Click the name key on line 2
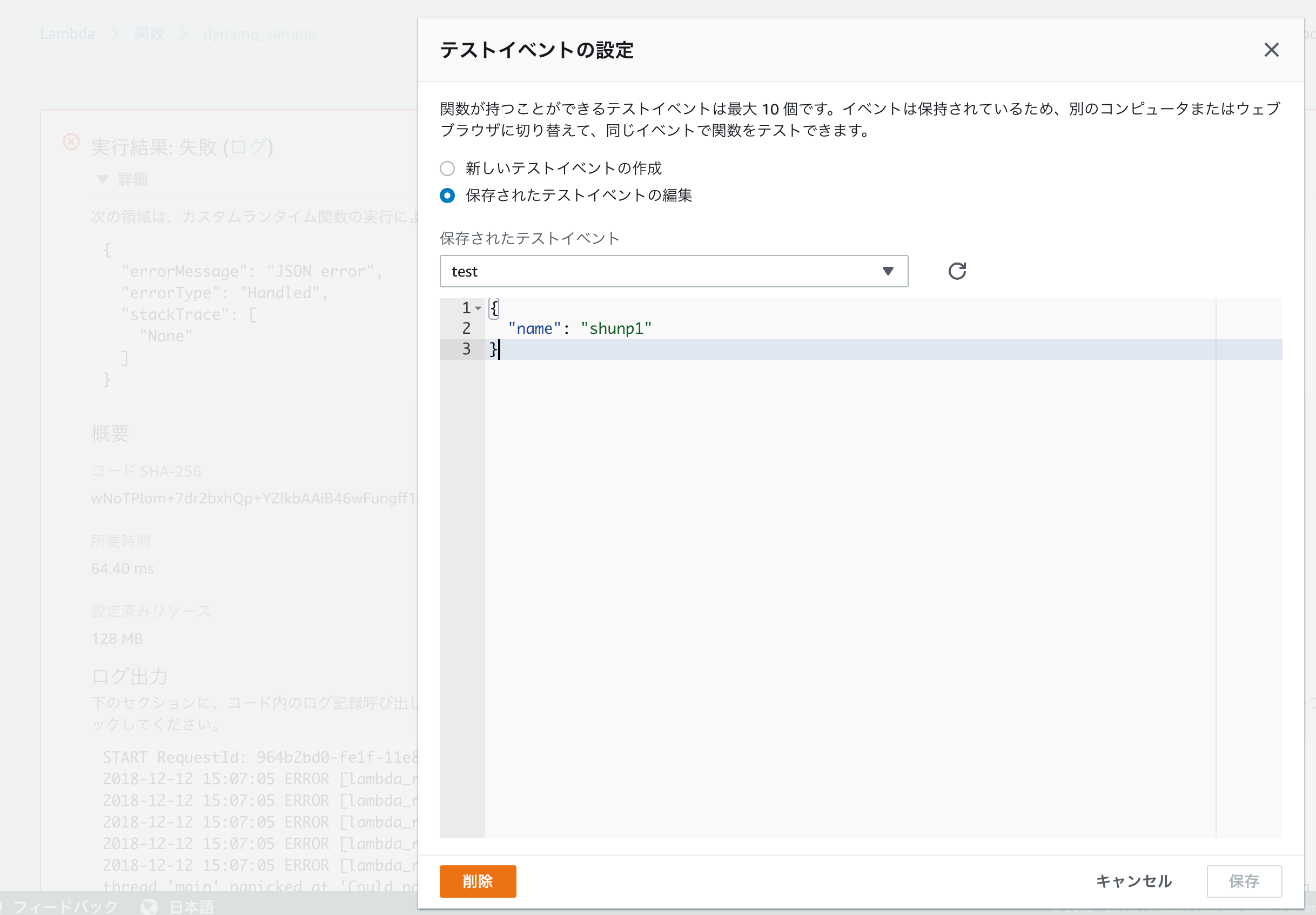The image size is (1316, 915). 534,328
